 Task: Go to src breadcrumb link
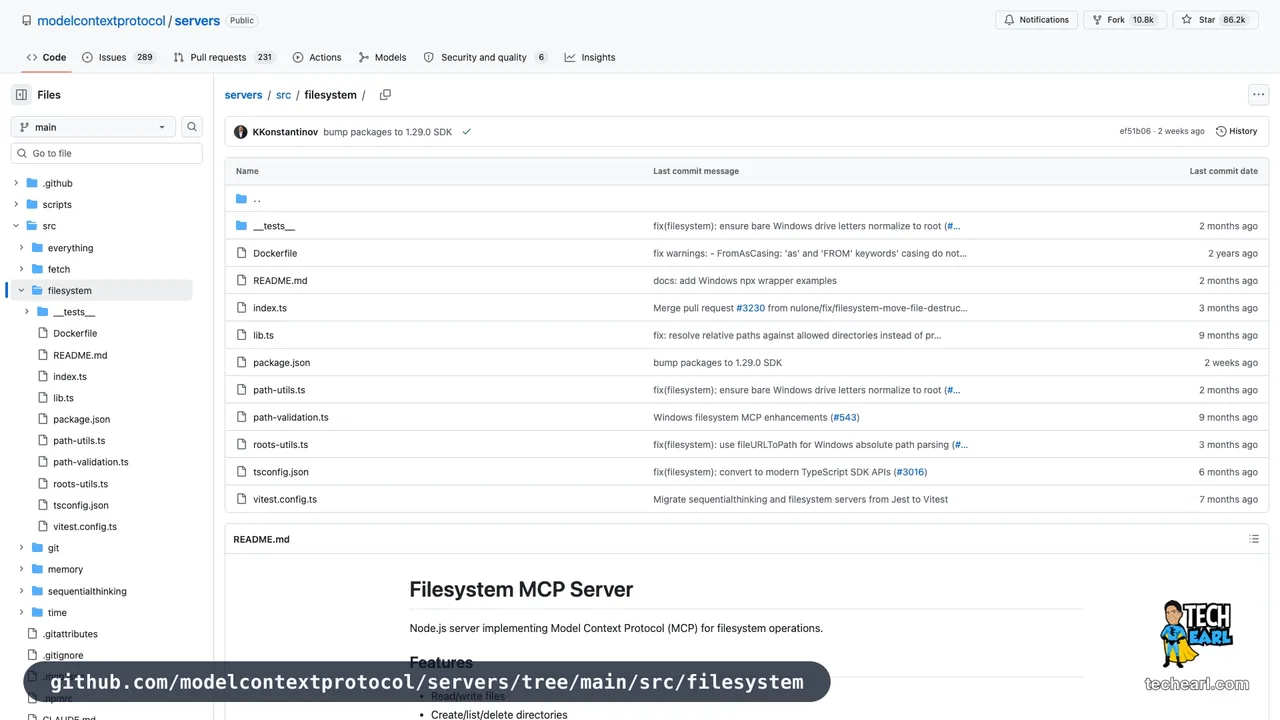(x=283, y=95)
